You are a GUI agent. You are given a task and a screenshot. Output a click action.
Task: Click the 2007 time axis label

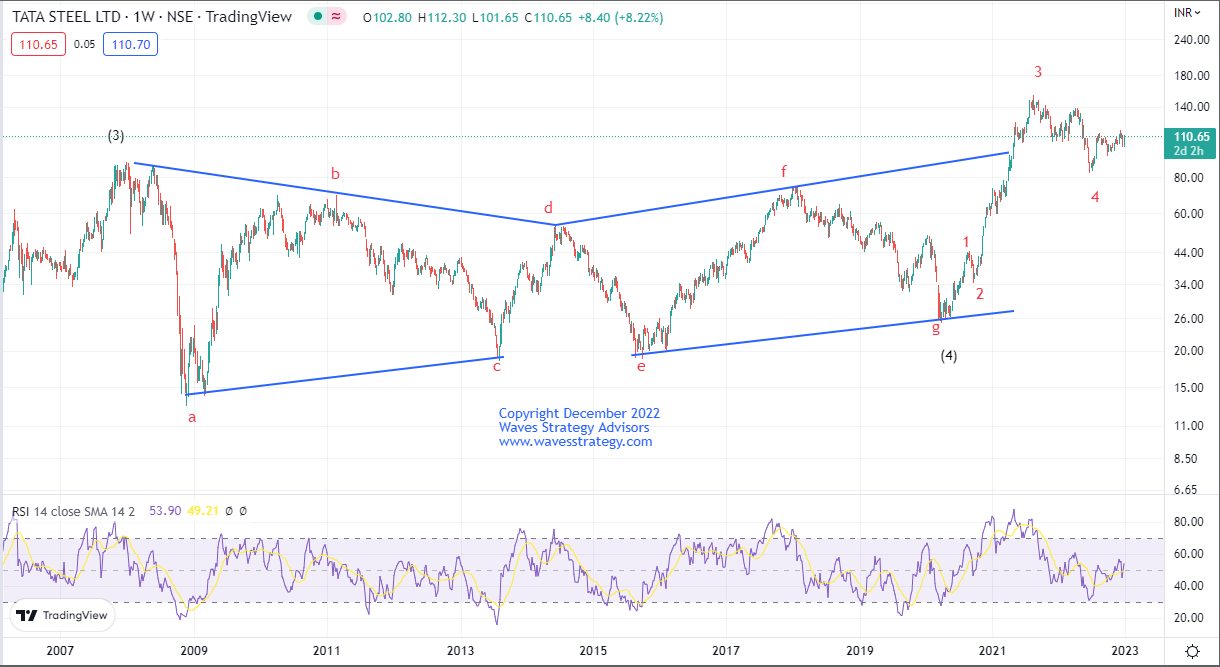(x=61, y=651)
